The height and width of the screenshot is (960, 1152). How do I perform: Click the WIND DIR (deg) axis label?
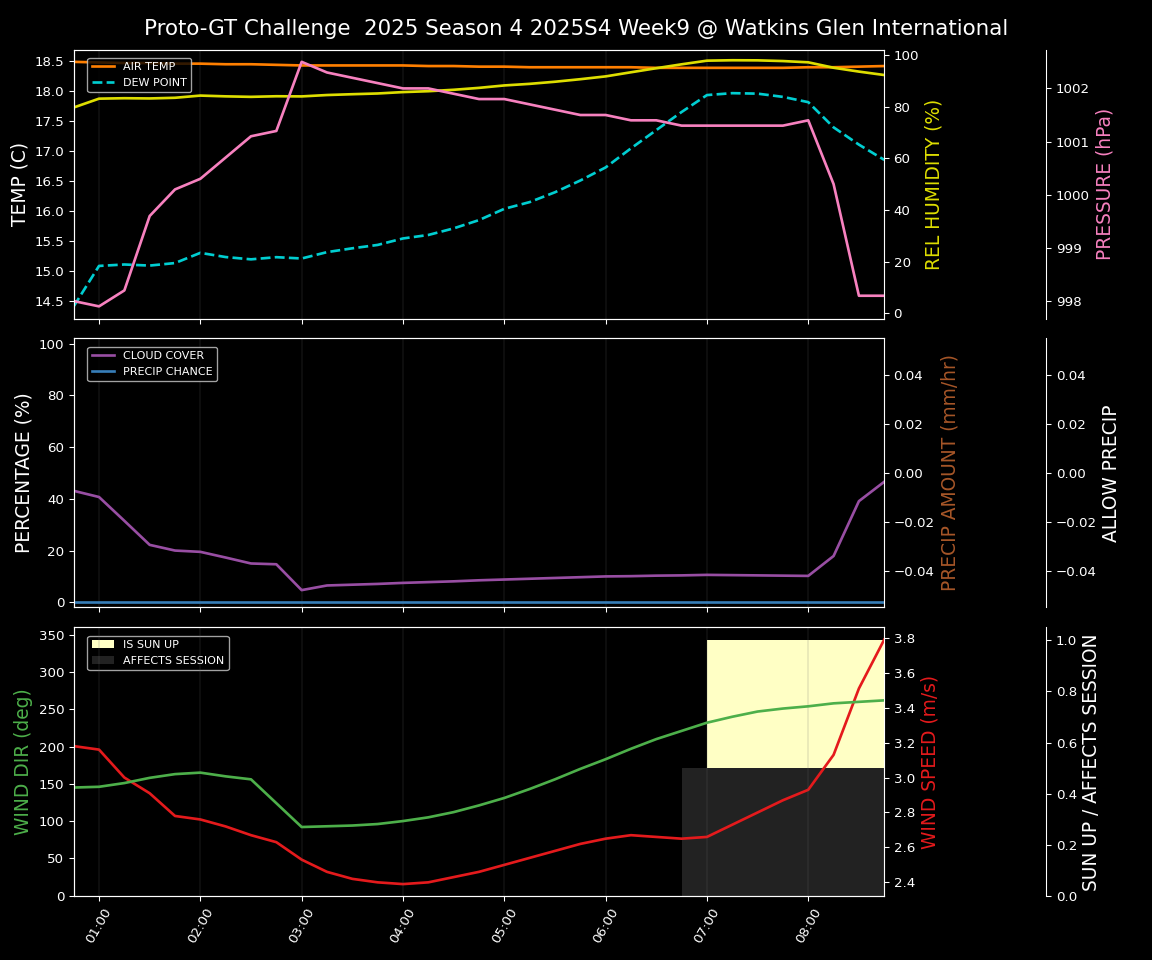22,761
